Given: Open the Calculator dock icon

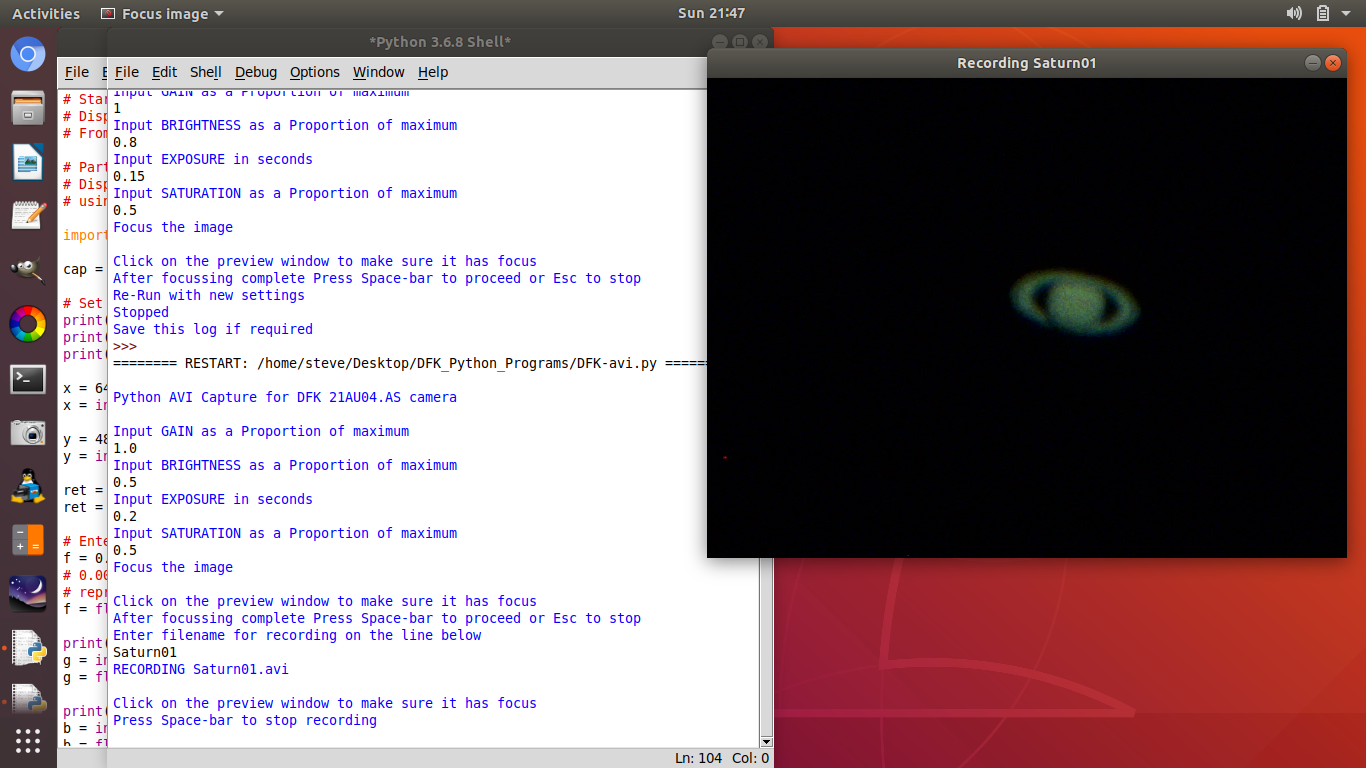Looking at the screenshot, I should coord(28,540).
